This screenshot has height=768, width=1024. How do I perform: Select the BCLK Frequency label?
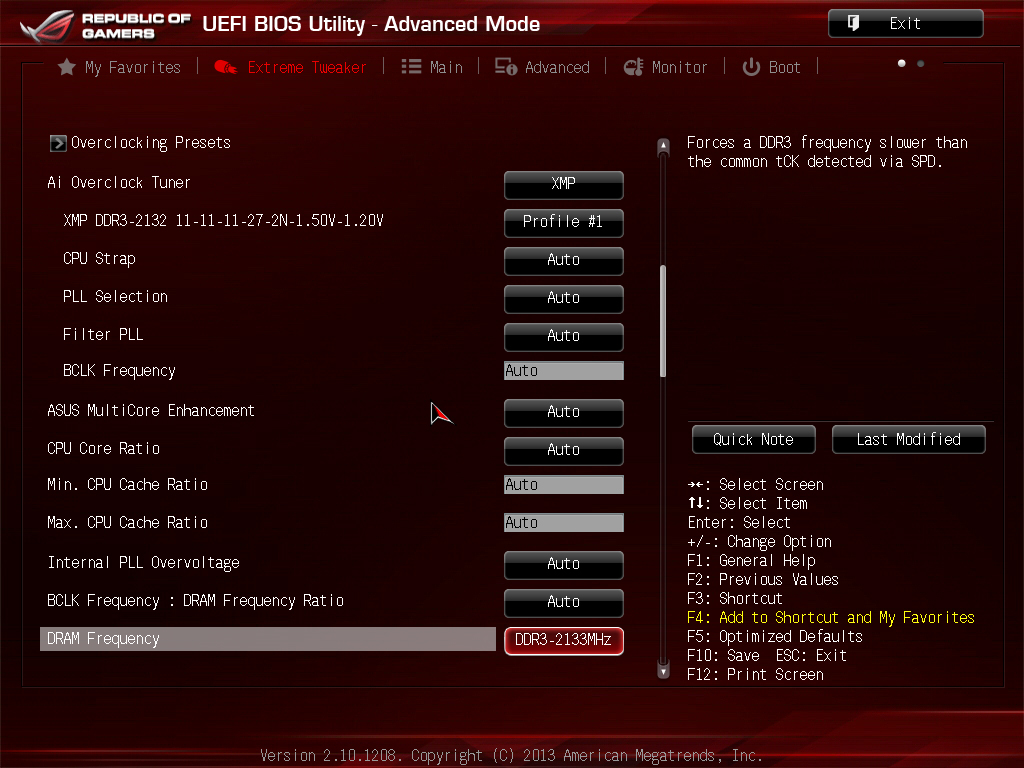click(120, 371)
